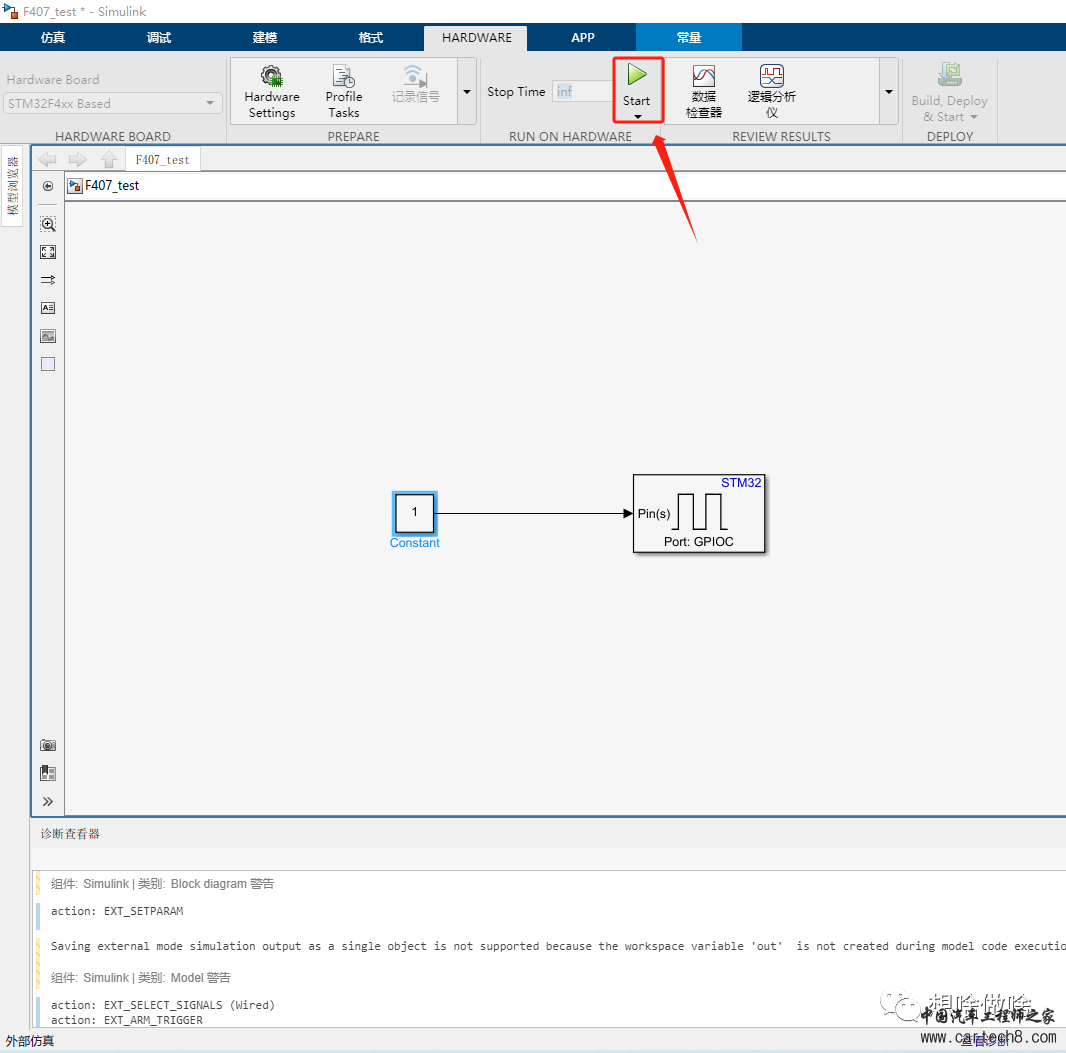Add an area box to canvas
The width and height of the screenshot is (1066, 1053).
[48, 364]
